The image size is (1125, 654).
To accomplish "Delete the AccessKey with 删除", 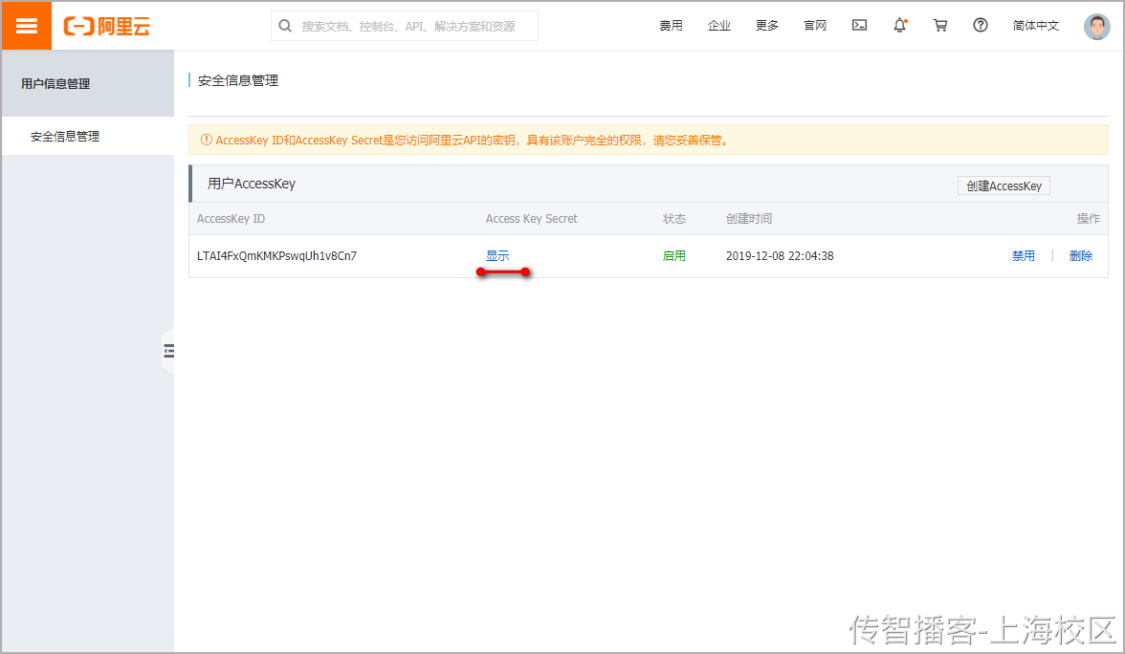I will coord(1081,256).
